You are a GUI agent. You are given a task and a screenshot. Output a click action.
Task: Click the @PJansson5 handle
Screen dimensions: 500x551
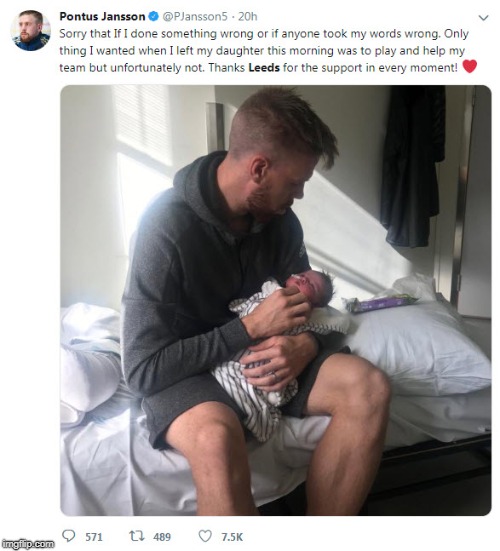[195, 17]
